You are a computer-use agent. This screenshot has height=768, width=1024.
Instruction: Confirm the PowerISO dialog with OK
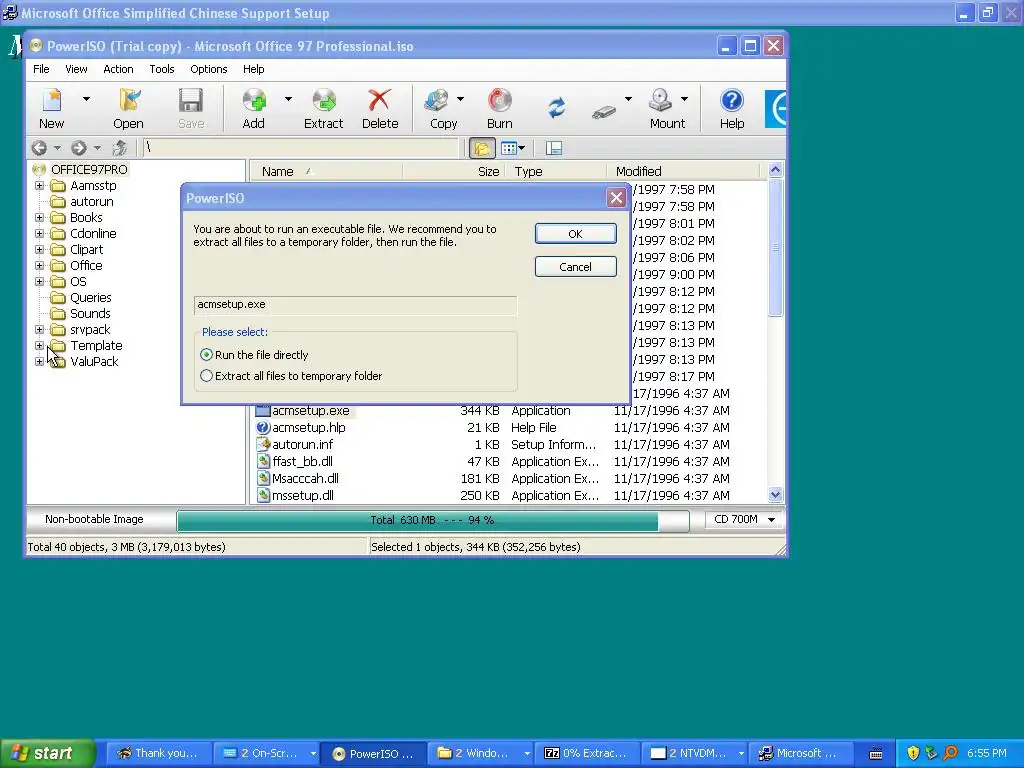[x=575, y=234]
